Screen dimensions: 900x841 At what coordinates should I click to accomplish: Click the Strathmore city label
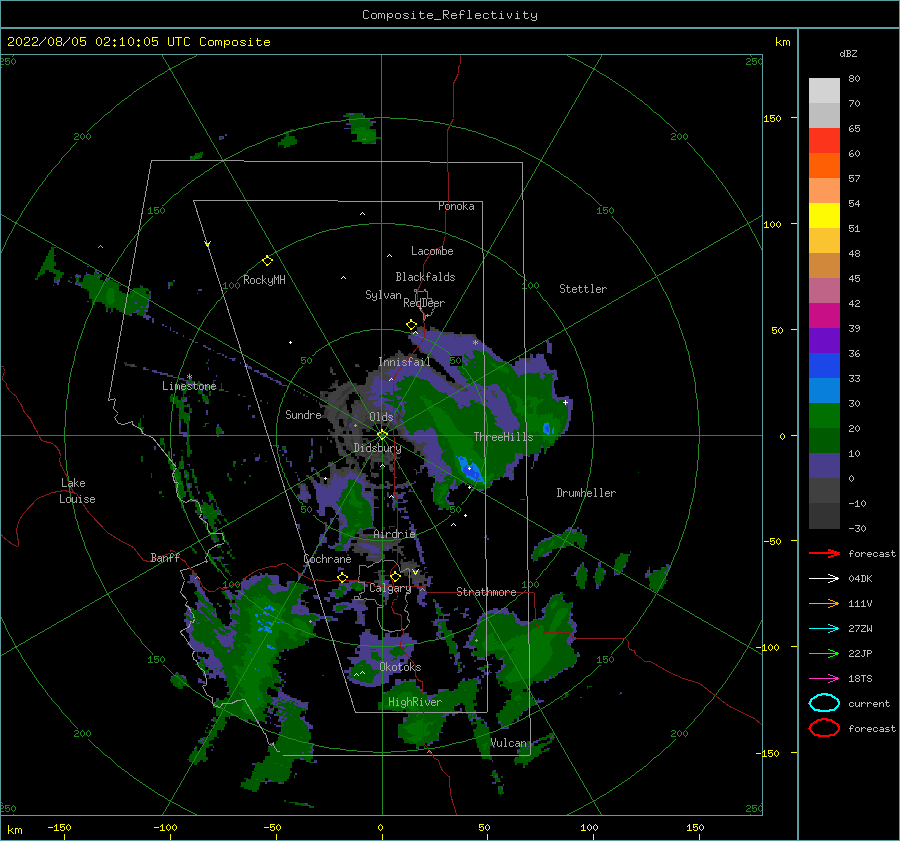(x=486, y=592)
